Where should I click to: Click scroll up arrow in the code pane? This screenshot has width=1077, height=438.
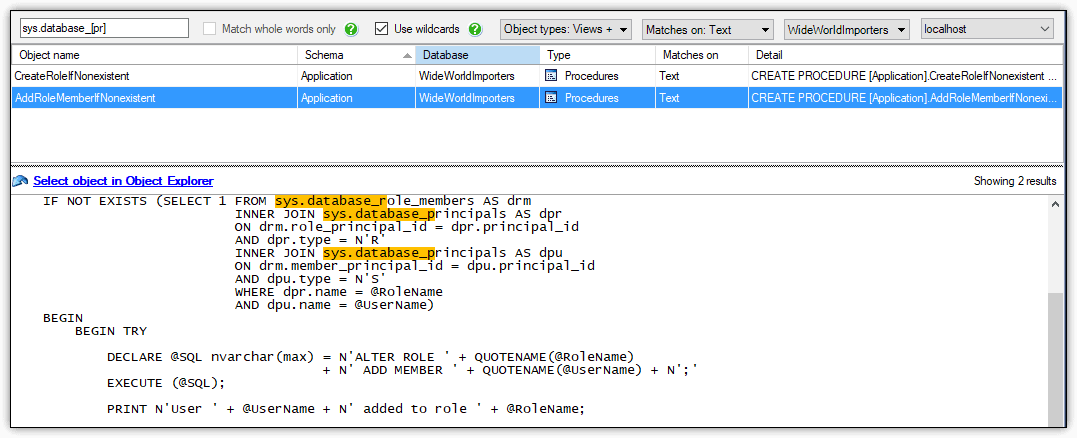point(1055,203)
